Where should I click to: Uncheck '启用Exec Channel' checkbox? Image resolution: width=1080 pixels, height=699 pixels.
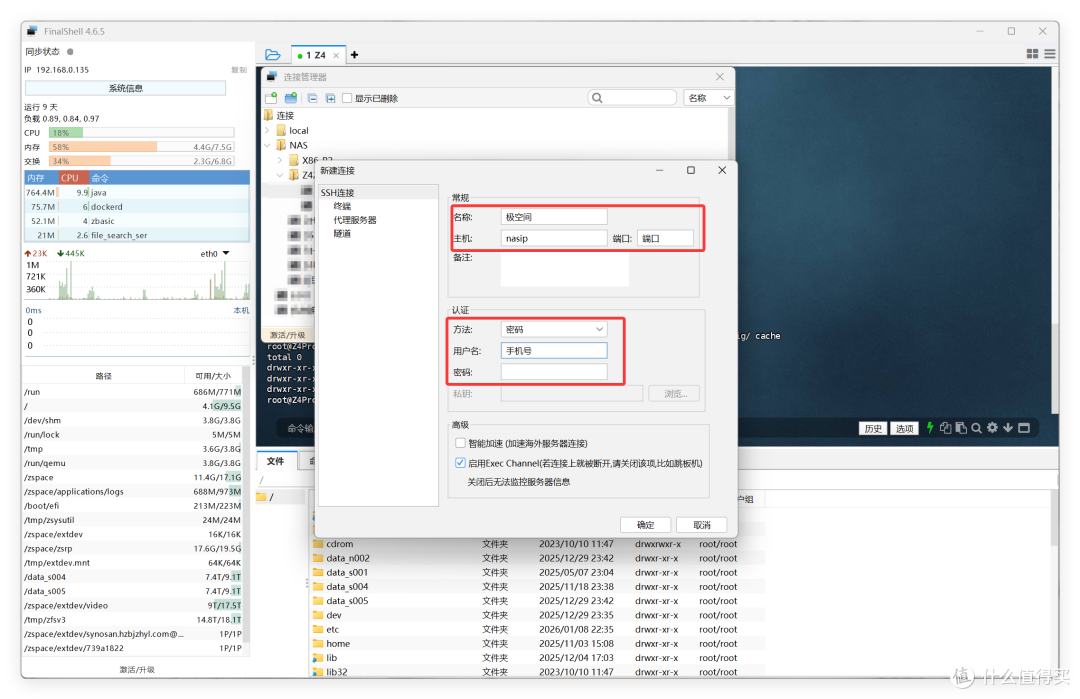pyautogui.click(x=460, y=463)
